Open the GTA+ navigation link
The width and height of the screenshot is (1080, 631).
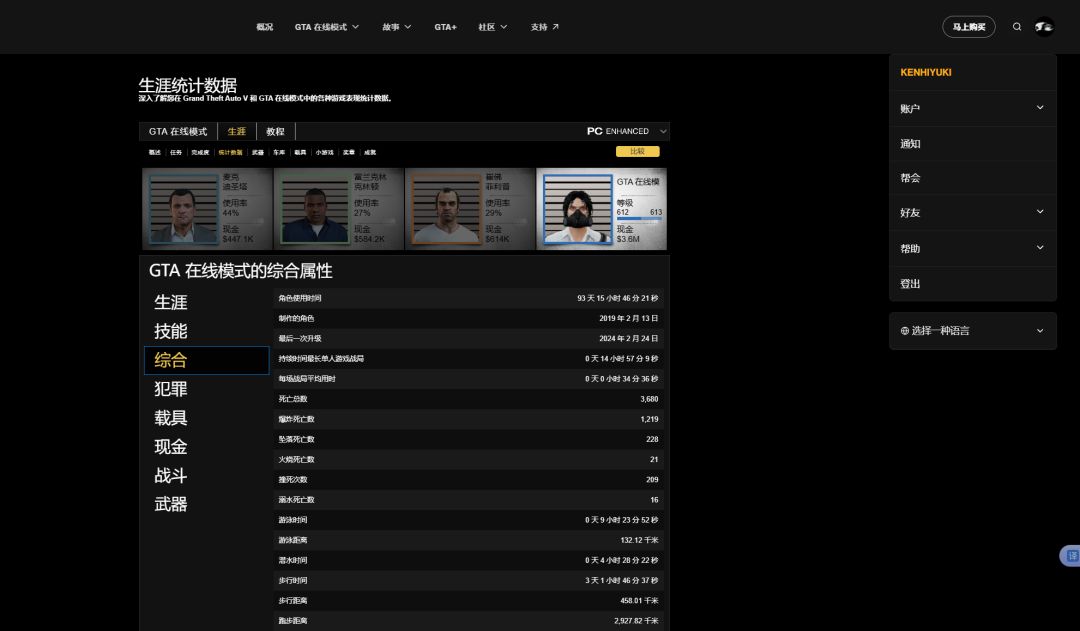pyautogui.click(x=445, y=27)
